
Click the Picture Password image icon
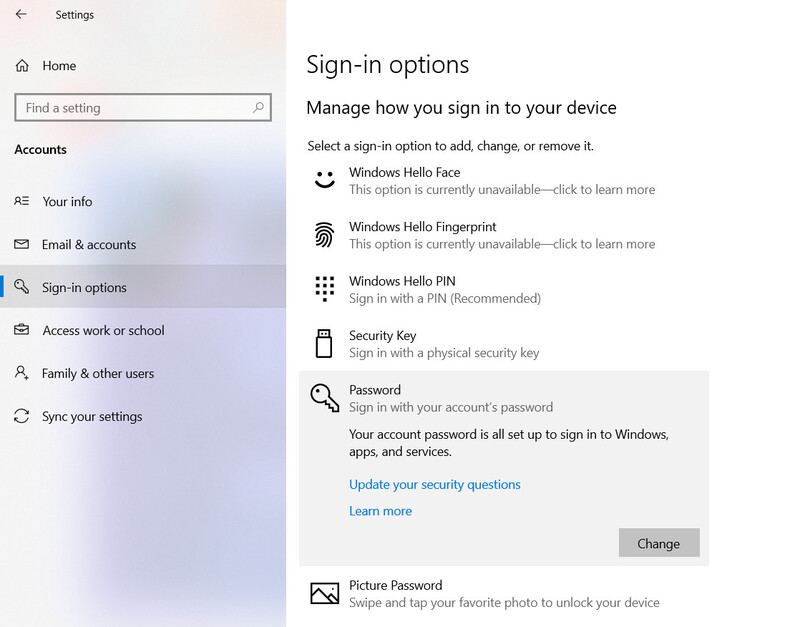click(324, 593)
